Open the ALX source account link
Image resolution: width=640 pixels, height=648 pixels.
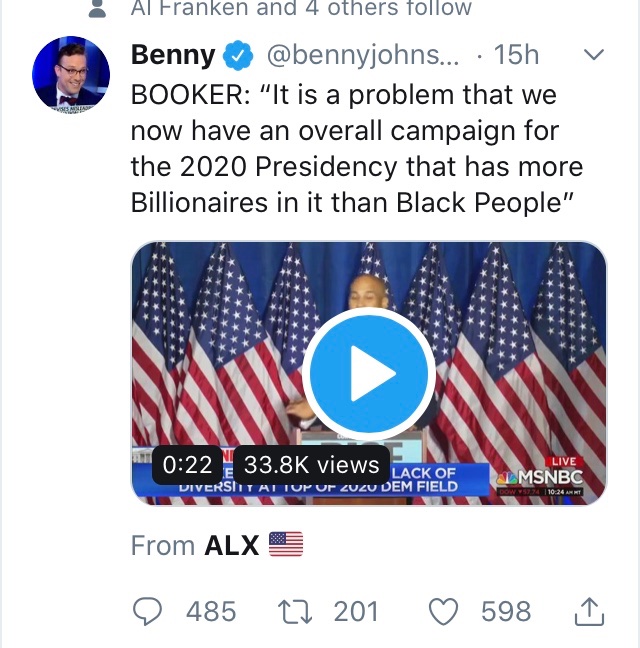pyautogui.click(x=231, y=545)
